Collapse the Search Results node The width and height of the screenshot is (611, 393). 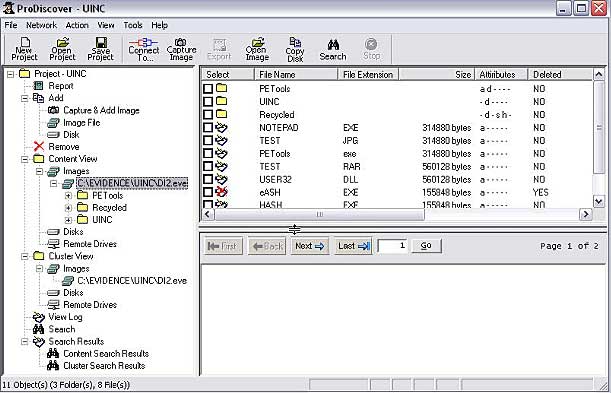point(25,342)
